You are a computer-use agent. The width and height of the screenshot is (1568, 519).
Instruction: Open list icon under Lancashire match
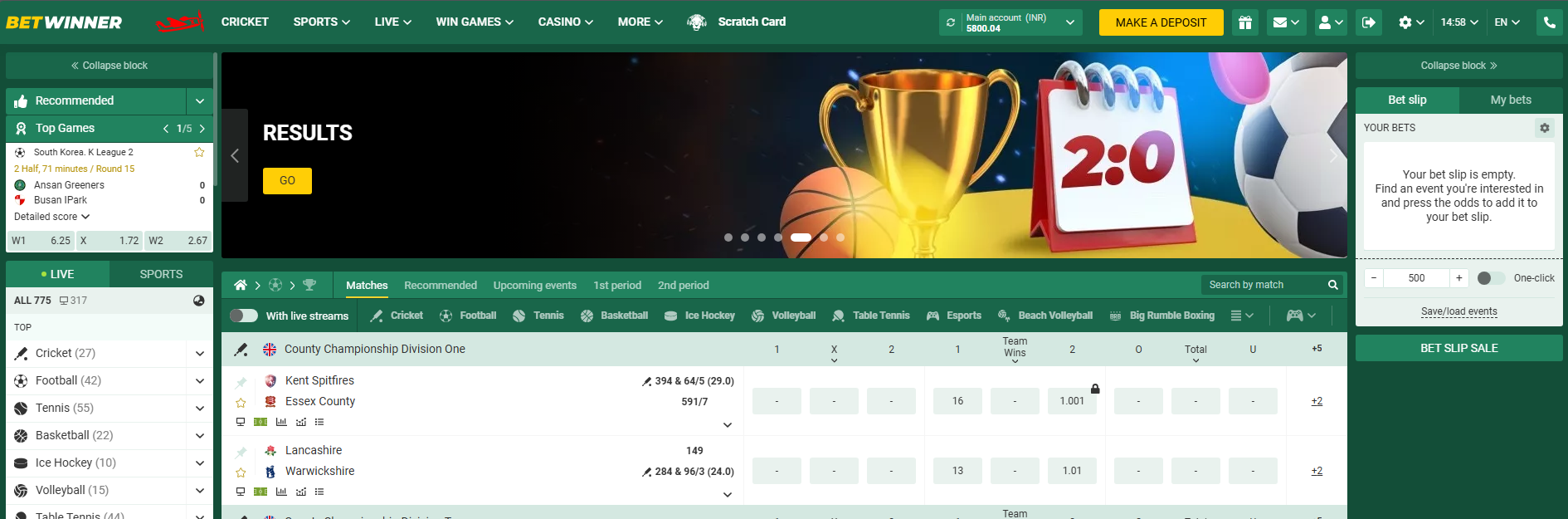click(319, 492)
